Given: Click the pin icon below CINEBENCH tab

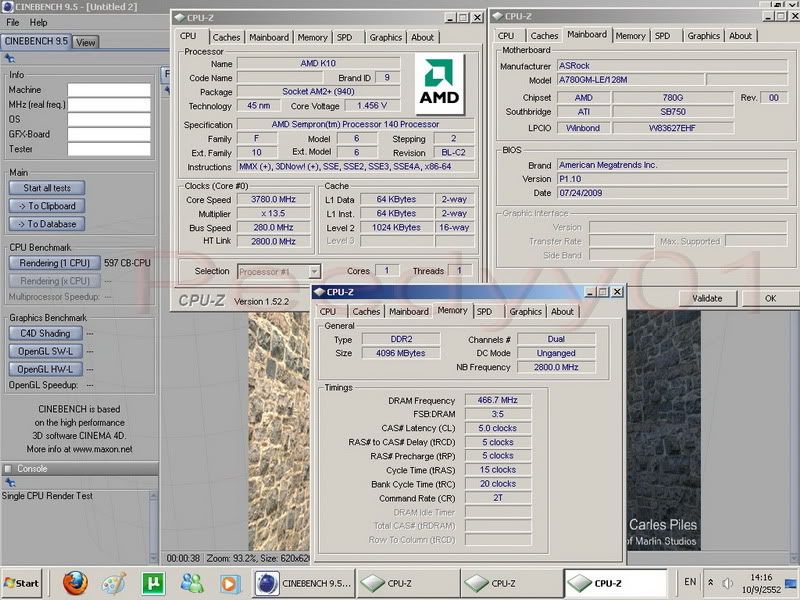Looking at the screenshot, I should pos(10,58).
